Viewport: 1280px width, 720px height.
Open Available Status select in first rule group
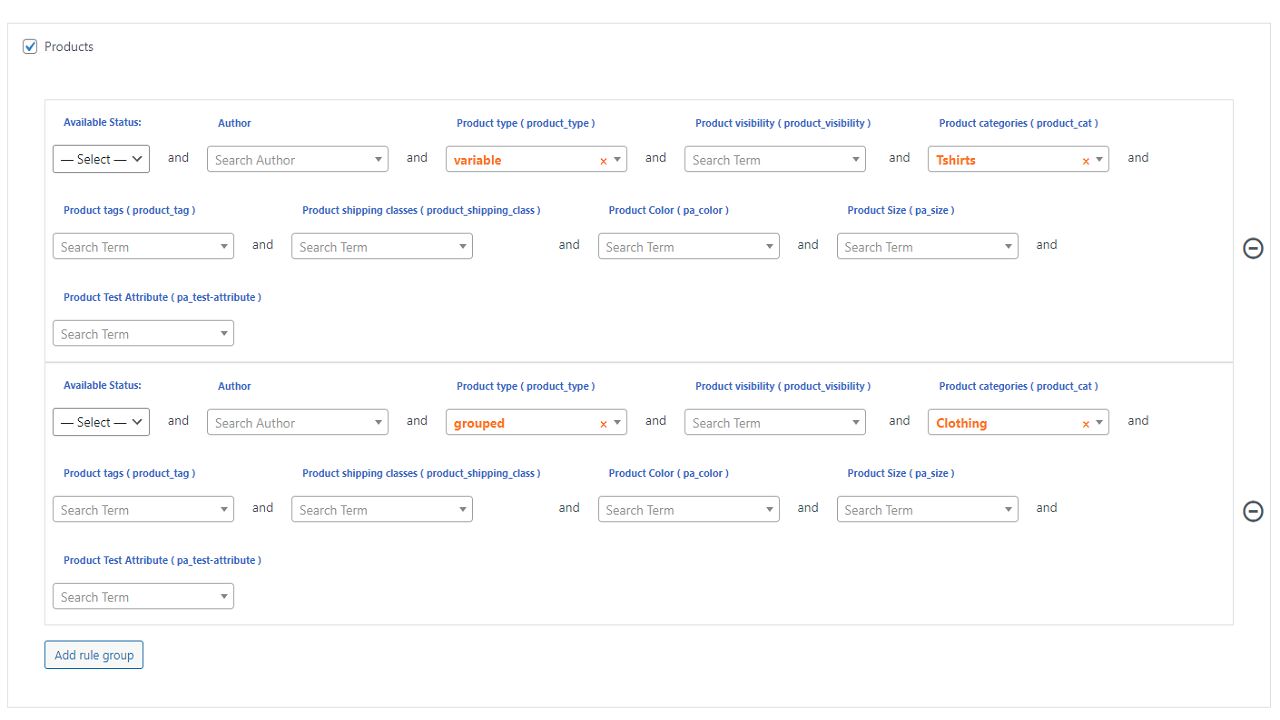coord(101,159)
